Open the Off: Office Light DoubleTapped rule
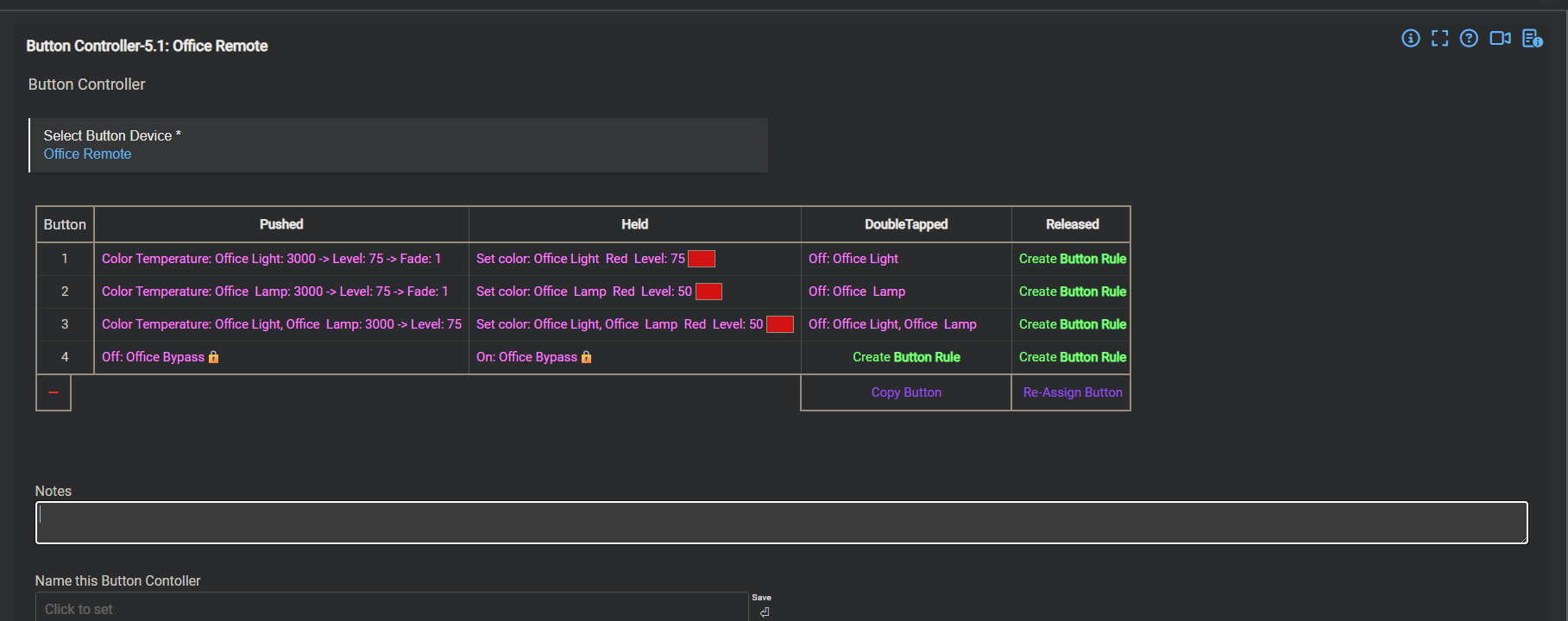The height and width of the screenshot is (621, 1568). tap(853, 259)
